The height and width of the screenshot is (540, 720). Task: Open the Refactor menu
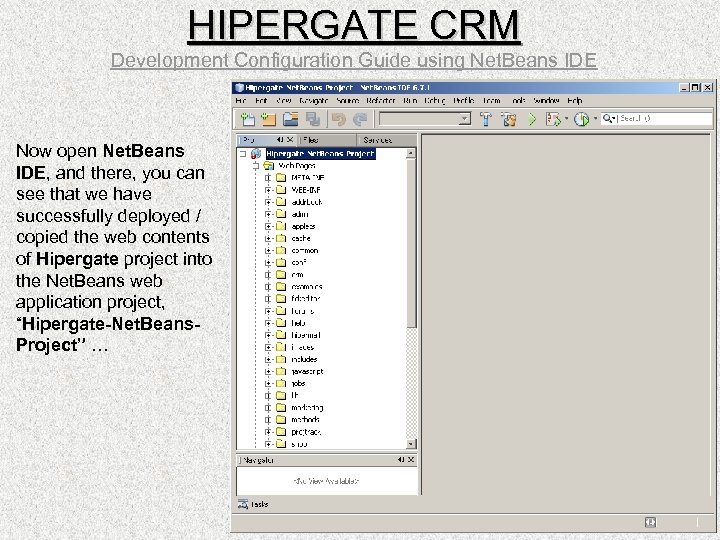[381, 101]
